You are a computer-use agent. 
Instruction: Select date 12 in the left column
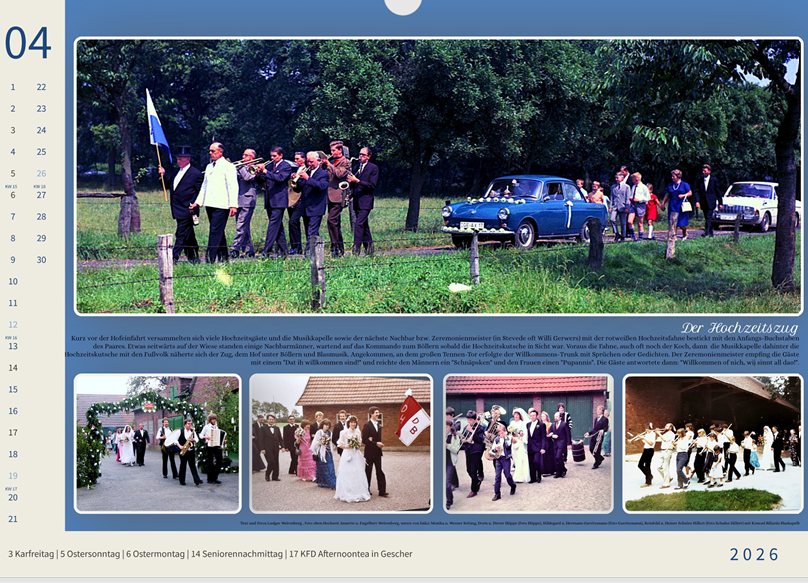[x=13, y=325]
